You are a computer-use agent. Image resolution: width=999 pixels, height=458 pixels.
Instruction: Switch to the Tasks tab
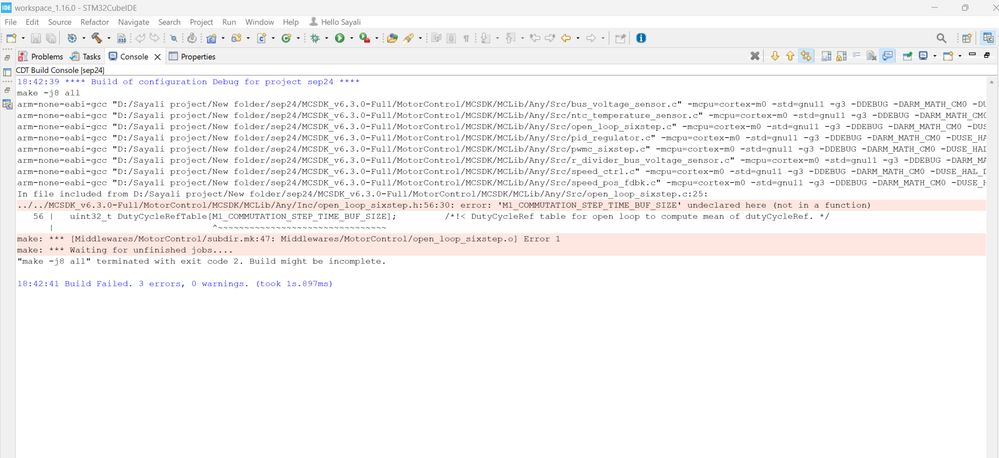(x=85, y=56)
